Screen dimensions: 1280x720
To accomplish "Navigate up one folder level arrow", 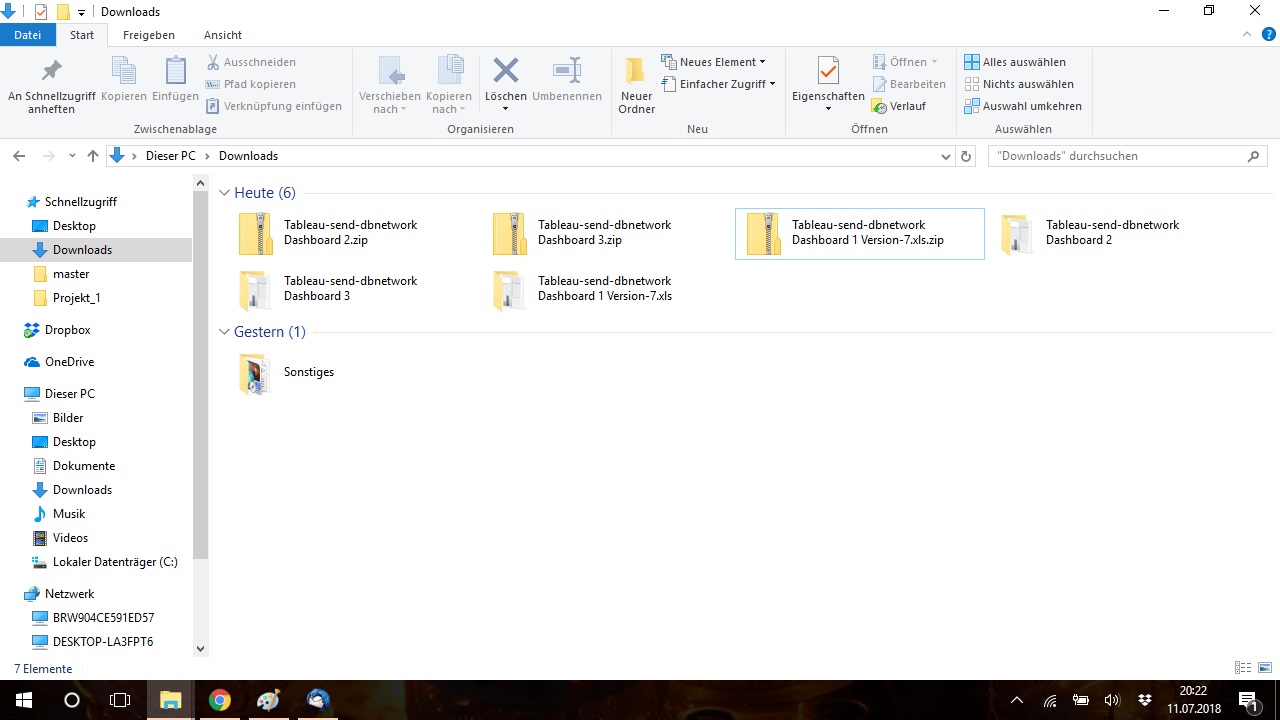I will pos(93,156).
